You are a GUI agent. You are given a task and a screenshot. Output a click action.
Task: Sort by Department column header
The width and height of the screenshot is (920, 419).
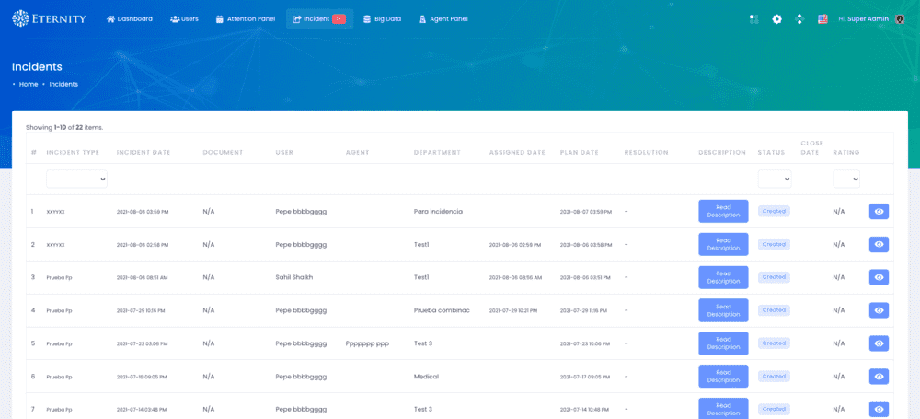[x=437, y=153]
